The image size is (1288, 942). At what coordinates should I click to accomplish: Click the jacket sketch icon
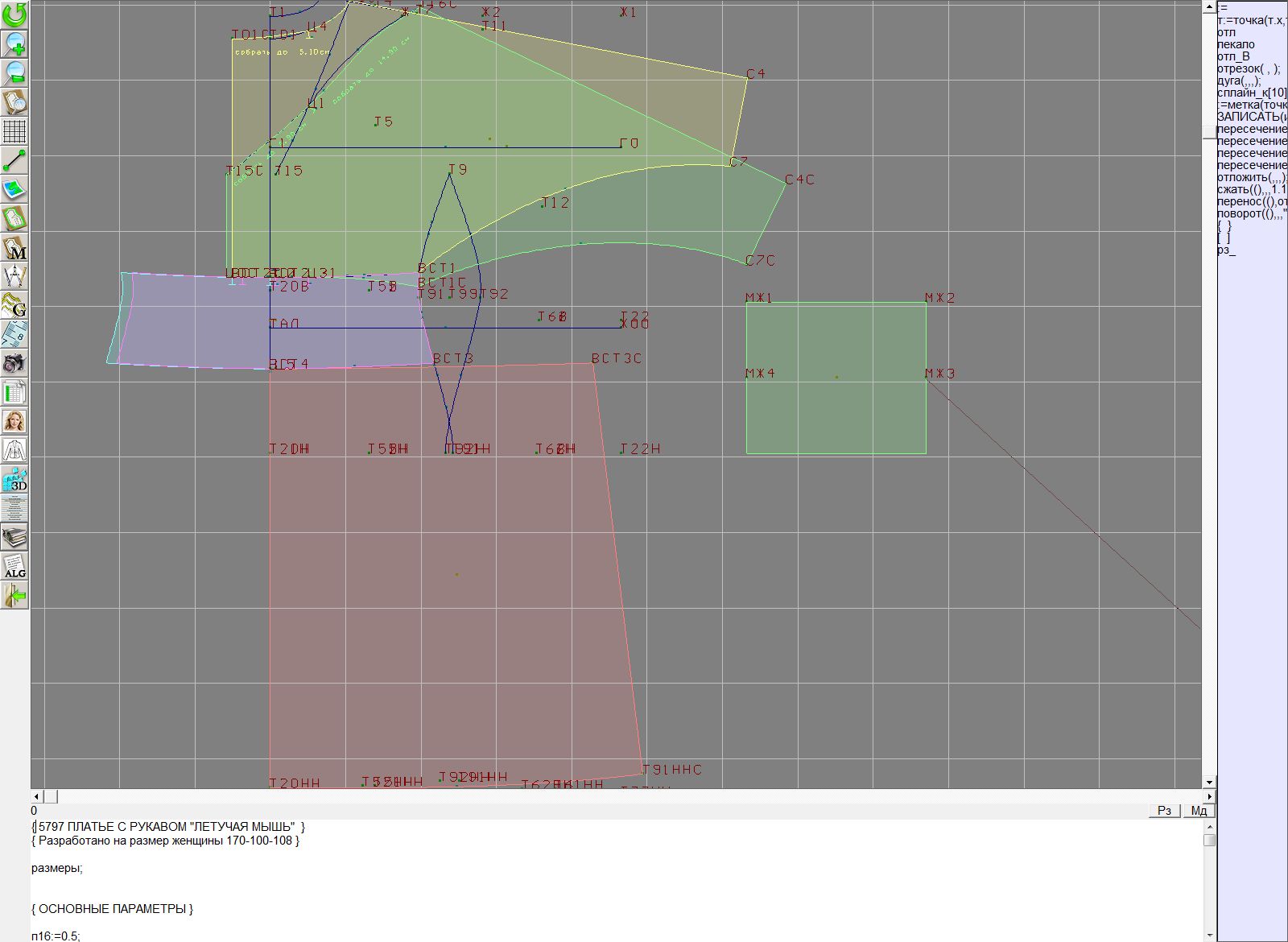click(x=14, y=450)
